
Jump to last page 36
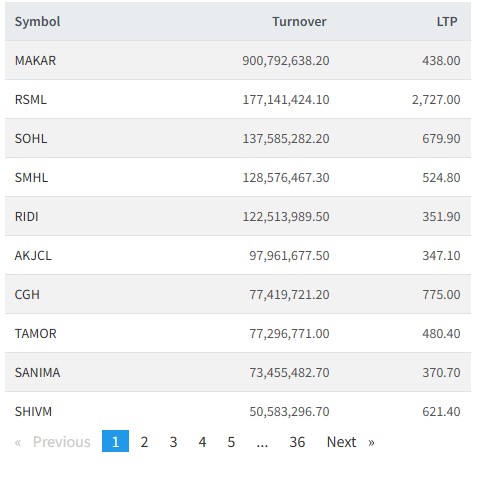pyautogui.click(x=297, y=442)
